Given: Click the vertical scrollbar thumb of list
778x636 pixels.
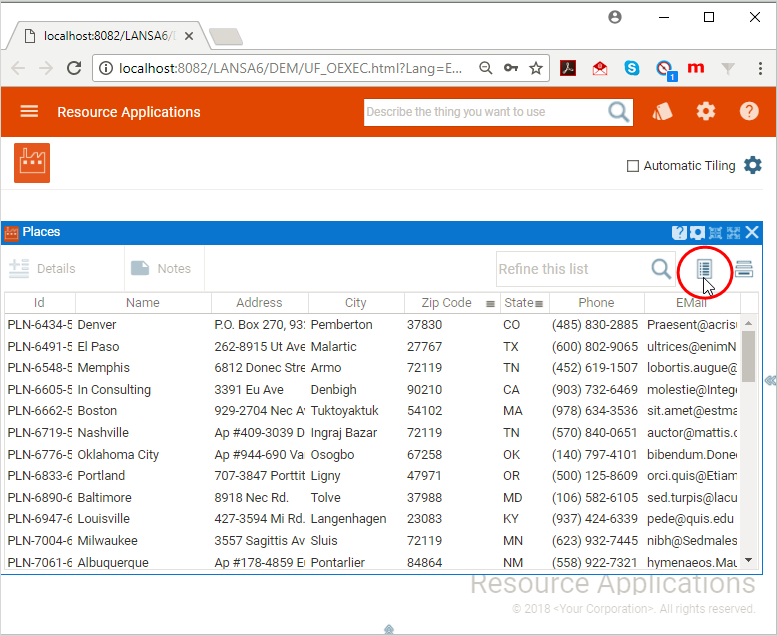Looking at the screenshot, I should coord(749,356).
